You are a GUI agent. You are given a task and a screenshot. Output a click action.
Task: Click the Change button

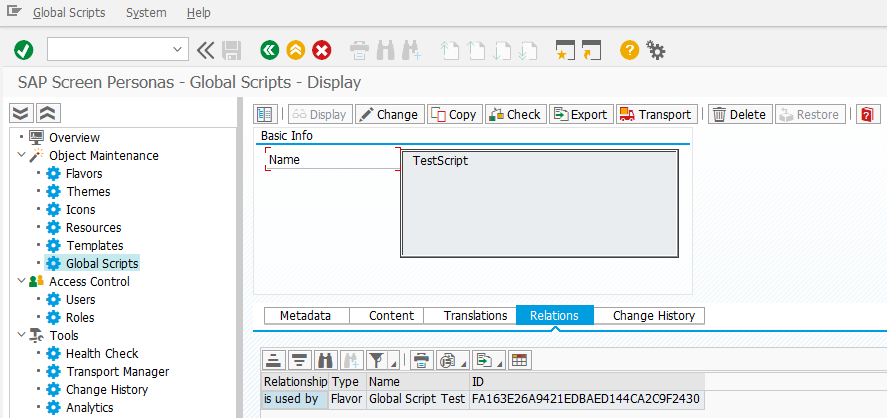[x=390, y=114]
